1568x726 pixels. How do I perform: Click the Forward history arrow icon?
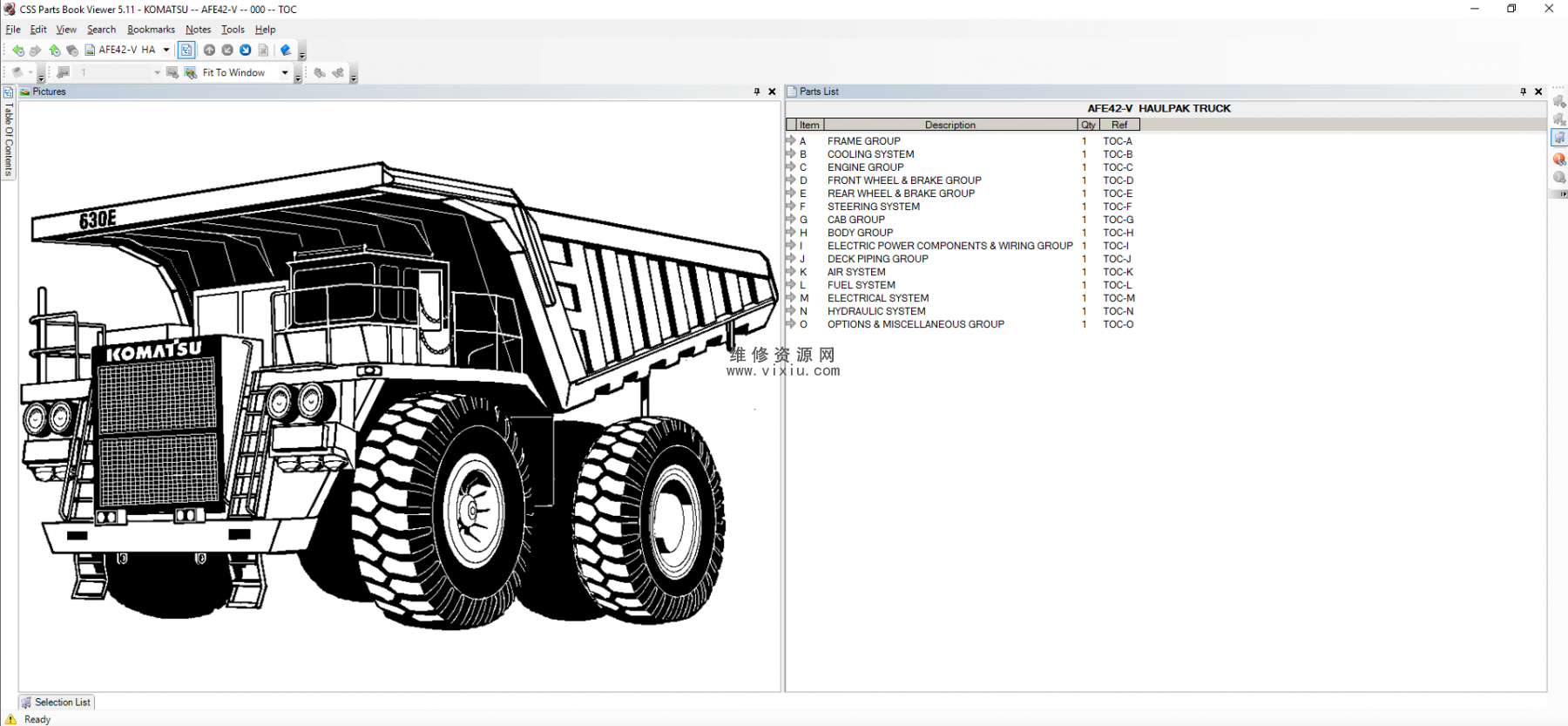point(36,51)
